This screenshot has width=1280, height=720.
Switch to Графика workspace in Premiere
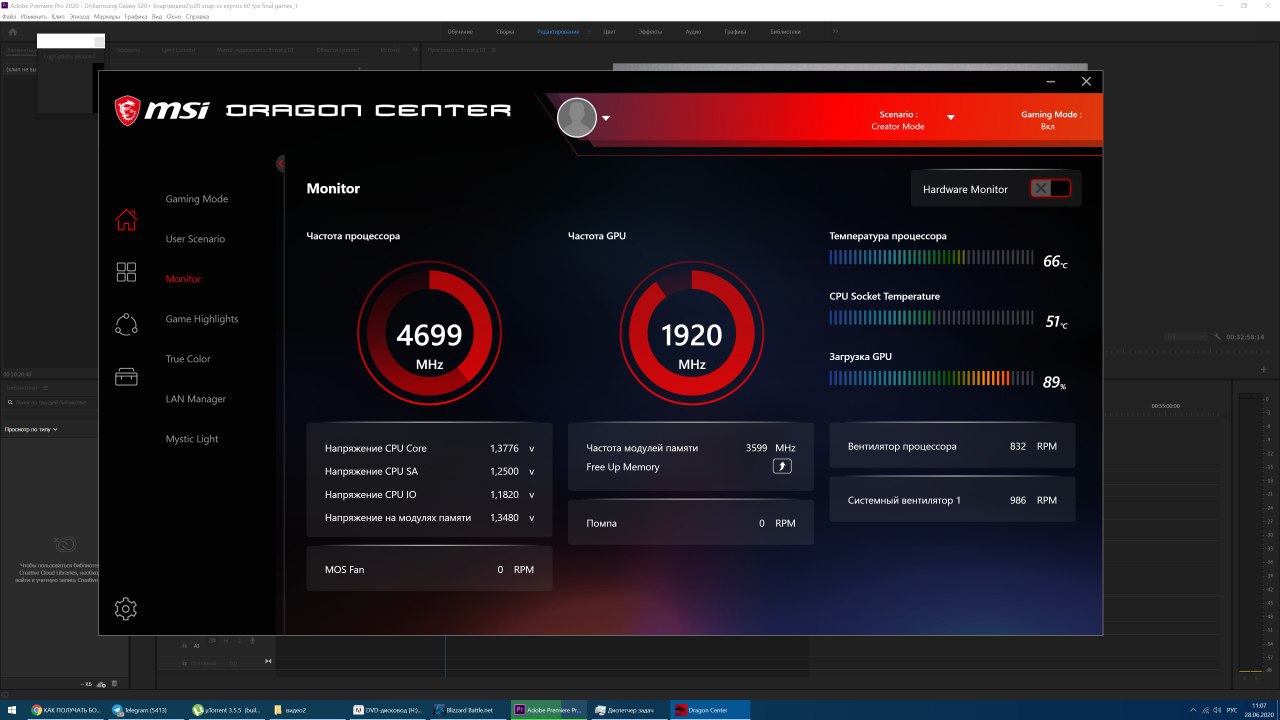pyautogui.click(x=735, y=32)
